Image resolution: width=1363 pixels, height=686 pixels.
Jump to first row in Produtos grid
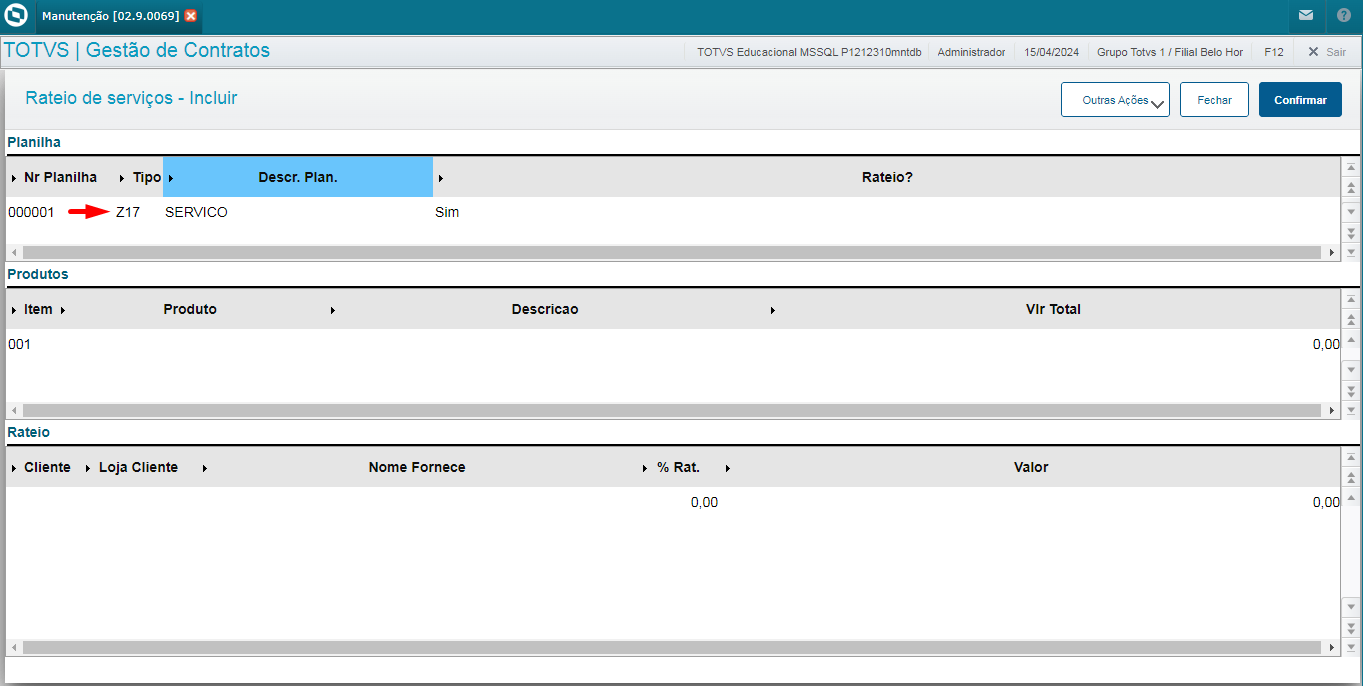1351,299
